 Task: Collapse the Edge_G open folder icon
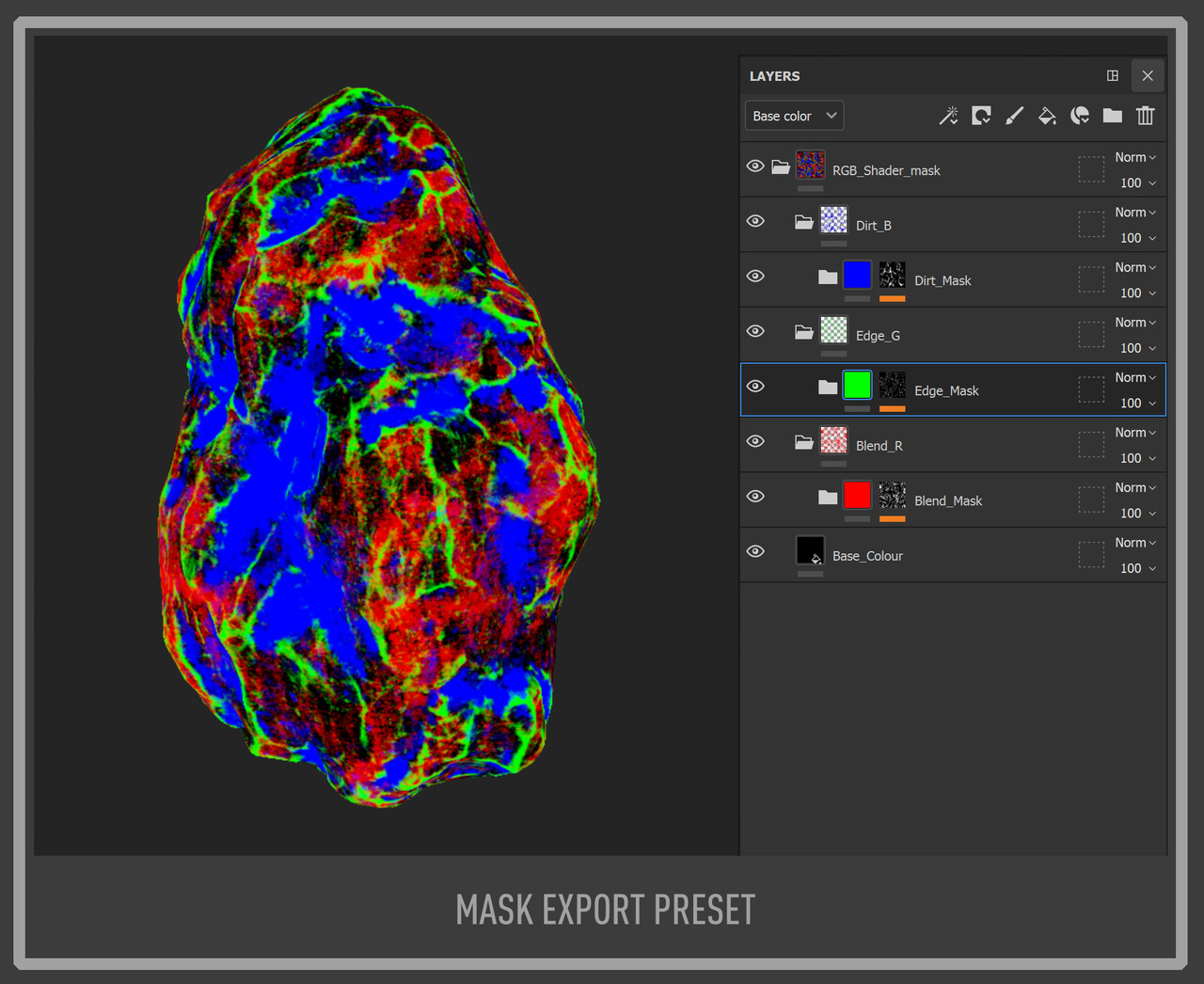[804, 332]
